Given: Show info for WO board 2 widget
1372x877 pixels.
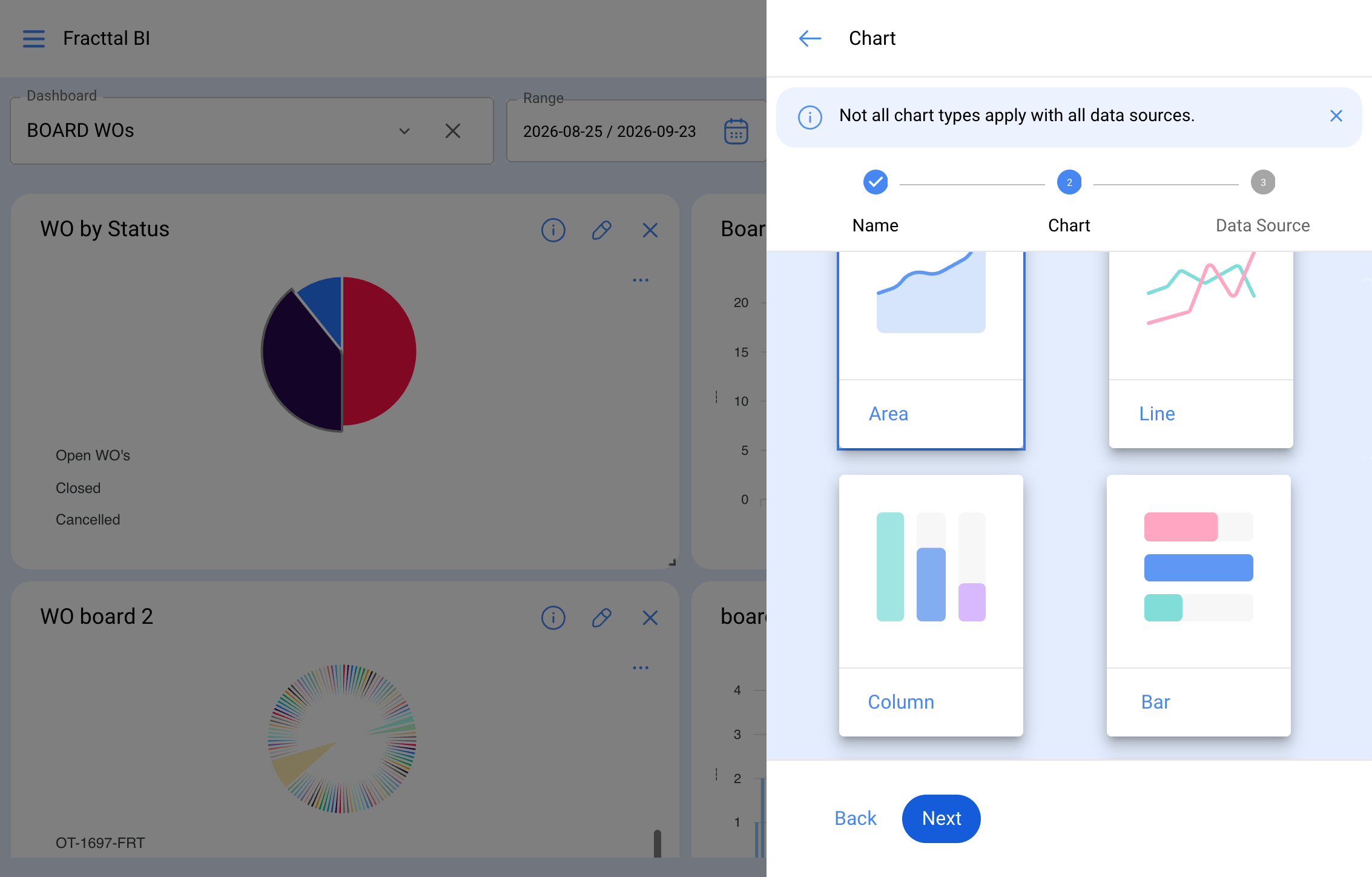Looking at the screenshot, I should (553, 618).
